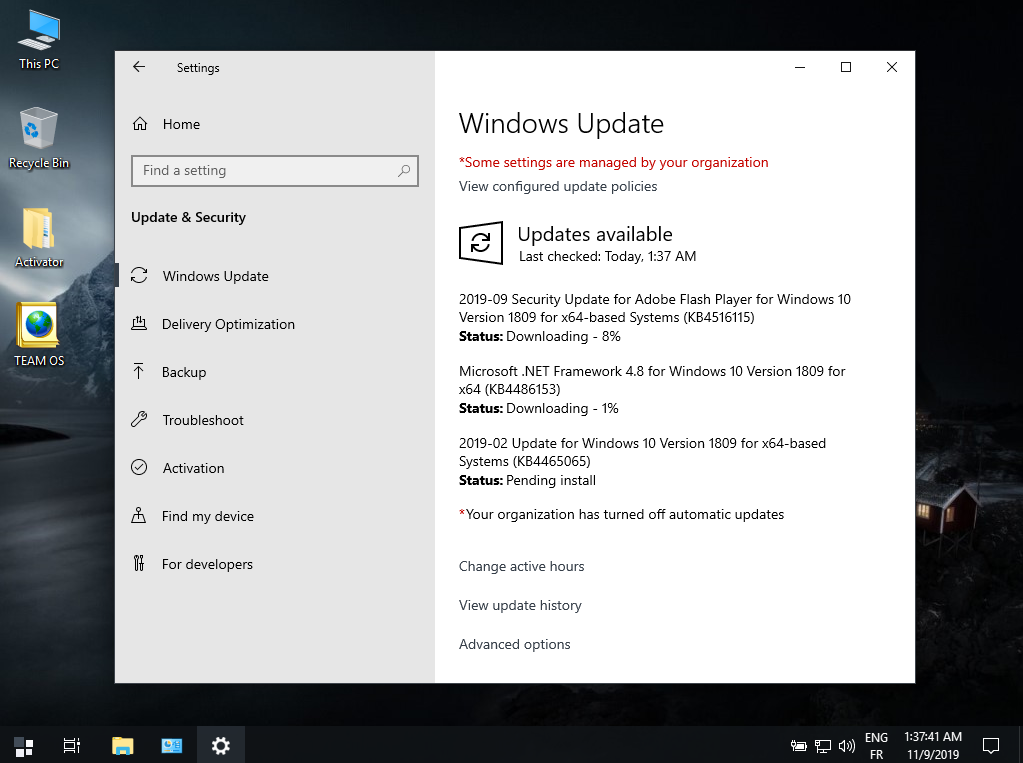Click the Troubleshoot wrench icon
Viewport: 1023px width, 763px height.
139,420
